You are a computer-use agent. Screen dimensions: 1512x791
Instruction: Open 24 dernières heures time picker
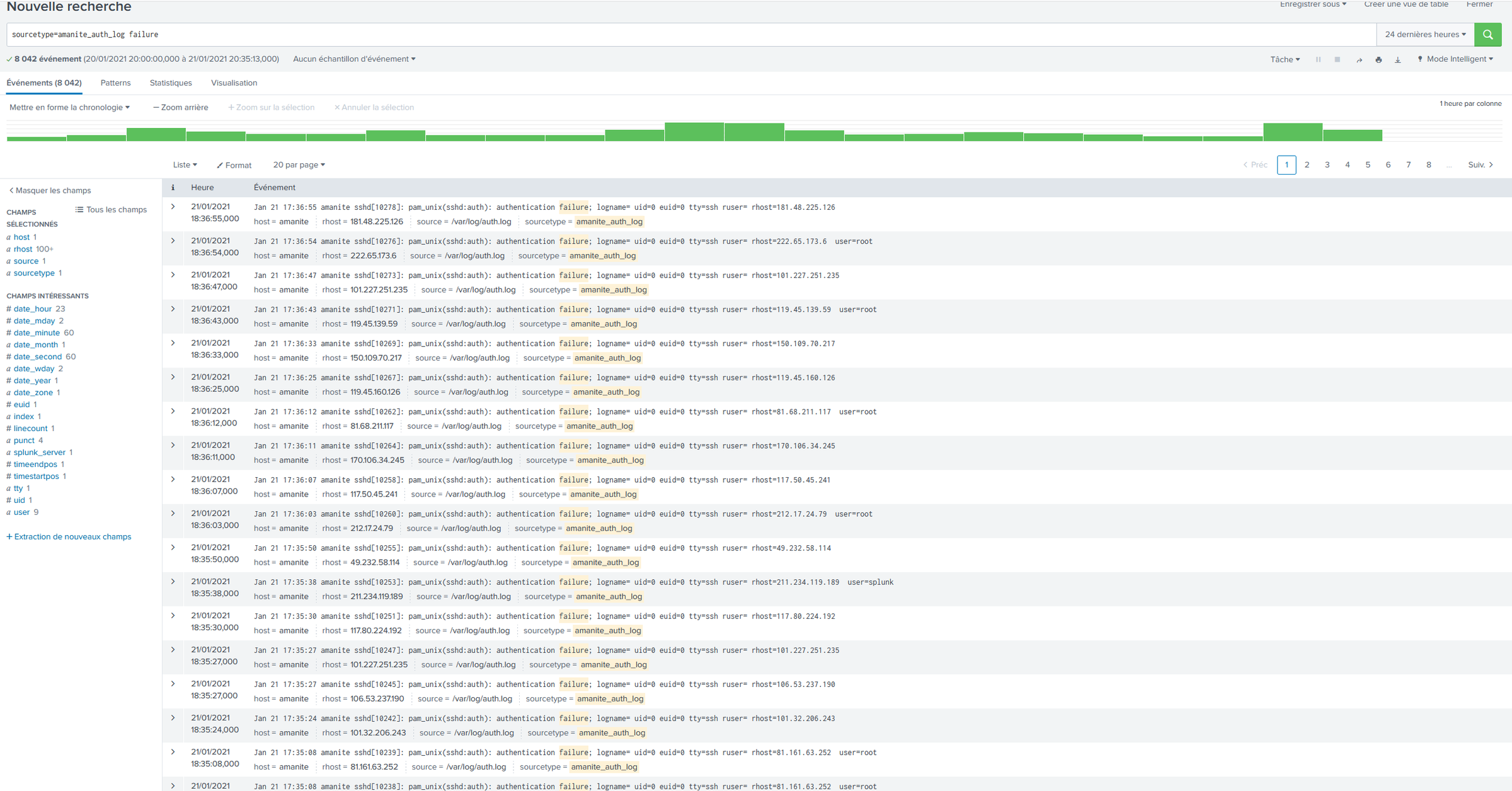(x=1424, y=35)
